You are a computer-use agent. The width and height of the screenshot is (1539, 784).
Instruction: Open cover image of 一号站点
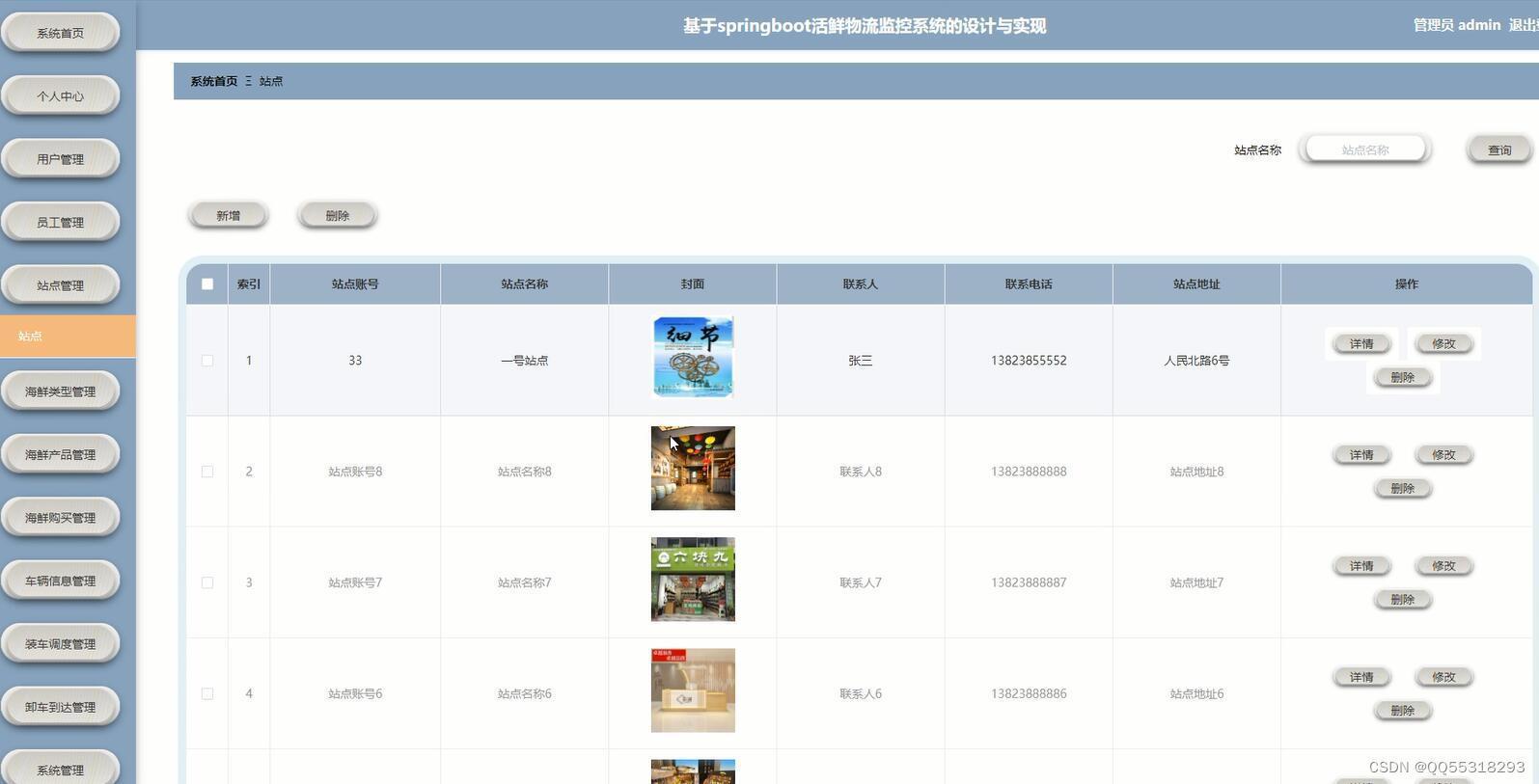(x=693, y=357)
